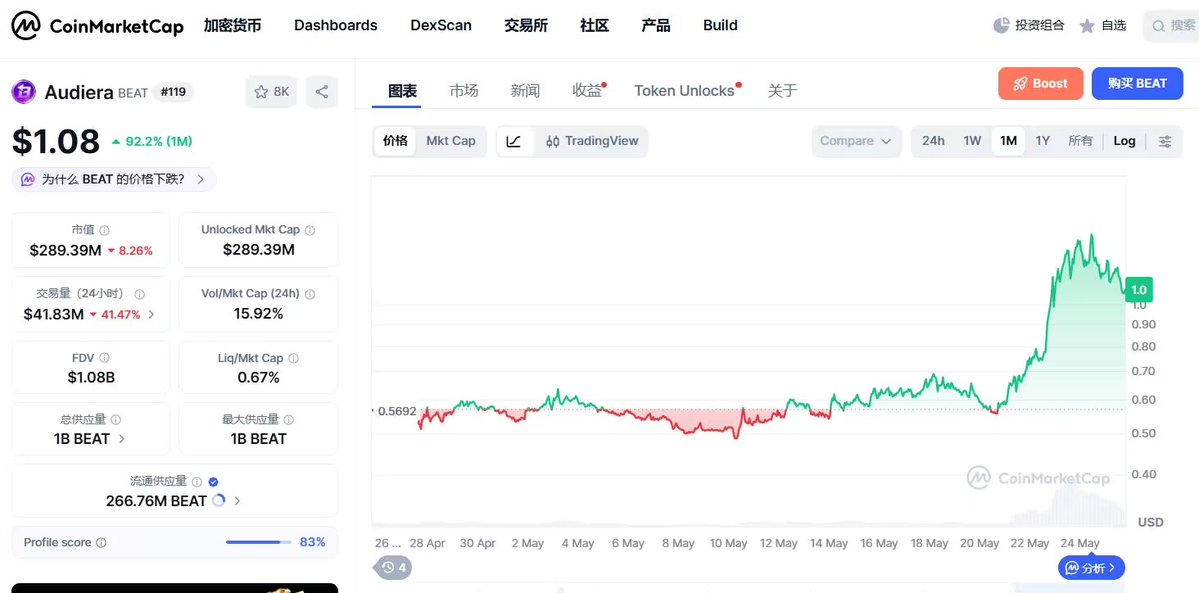Toggle Log scale on chart

click(1125, 142)
